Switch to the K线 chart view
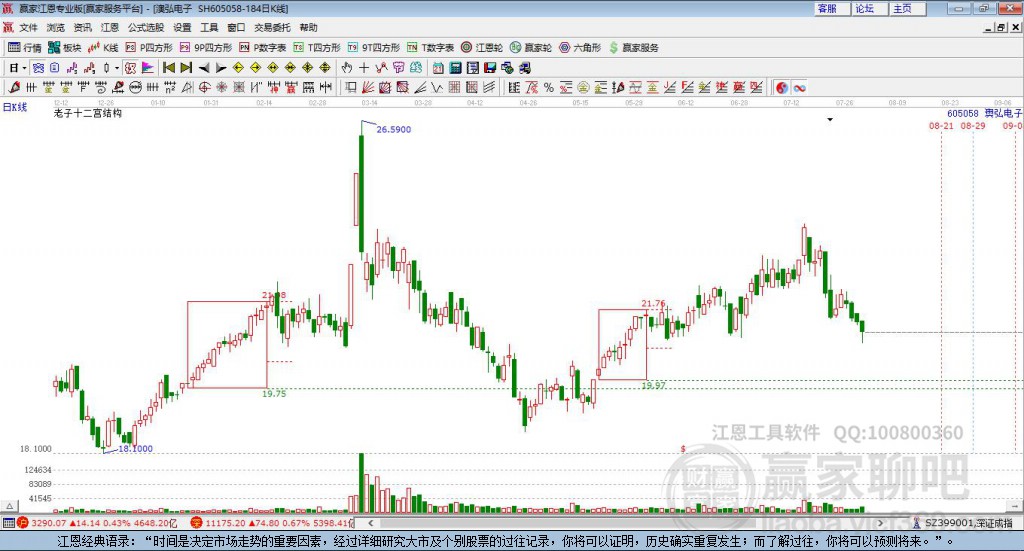1024x551 pixels. click(103, 48)
